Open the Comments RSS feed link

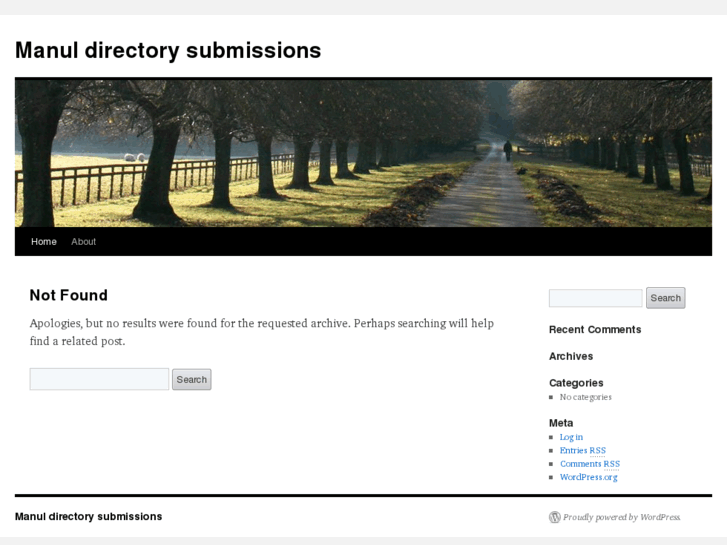589,464
